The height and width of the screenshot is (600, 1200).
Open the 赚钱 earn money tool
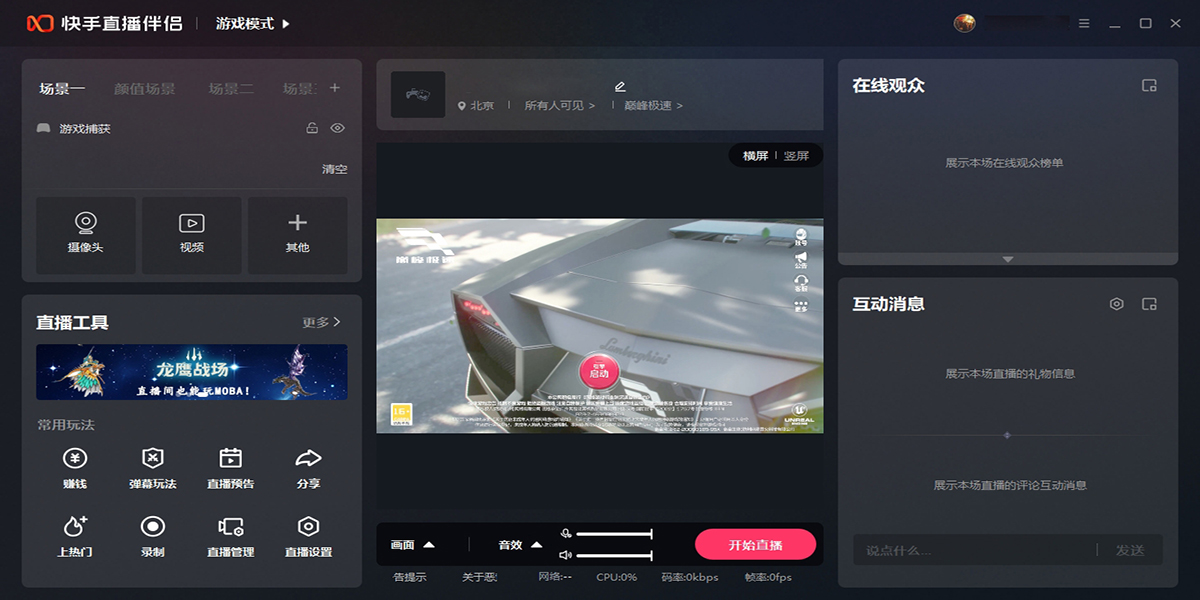point(75,469)
